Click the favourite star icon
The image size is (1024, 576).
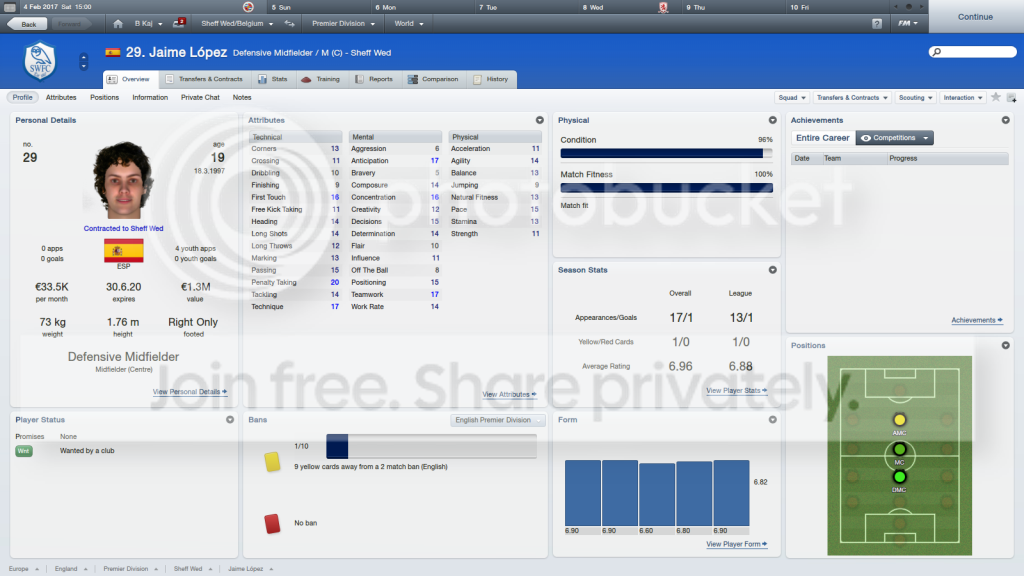995,97
